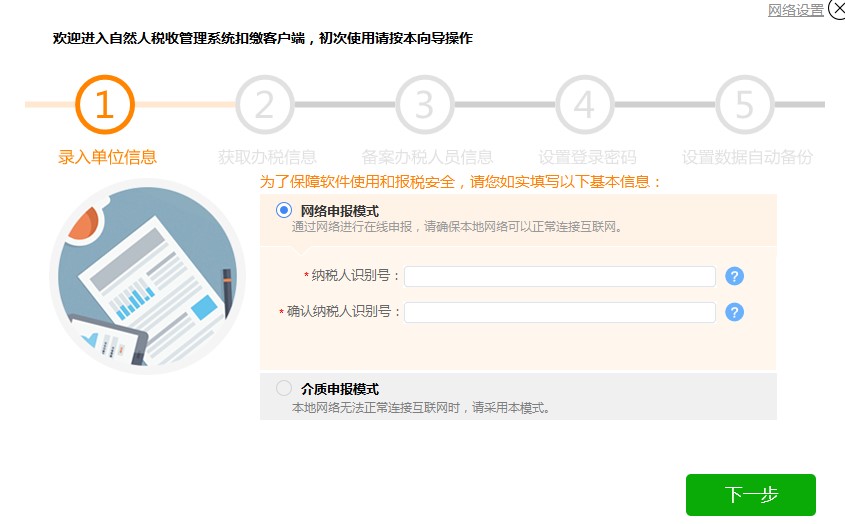Open help icon beside 纳税人识别号 field
This screenshot has width=845, height=524.
click(734, 277)
